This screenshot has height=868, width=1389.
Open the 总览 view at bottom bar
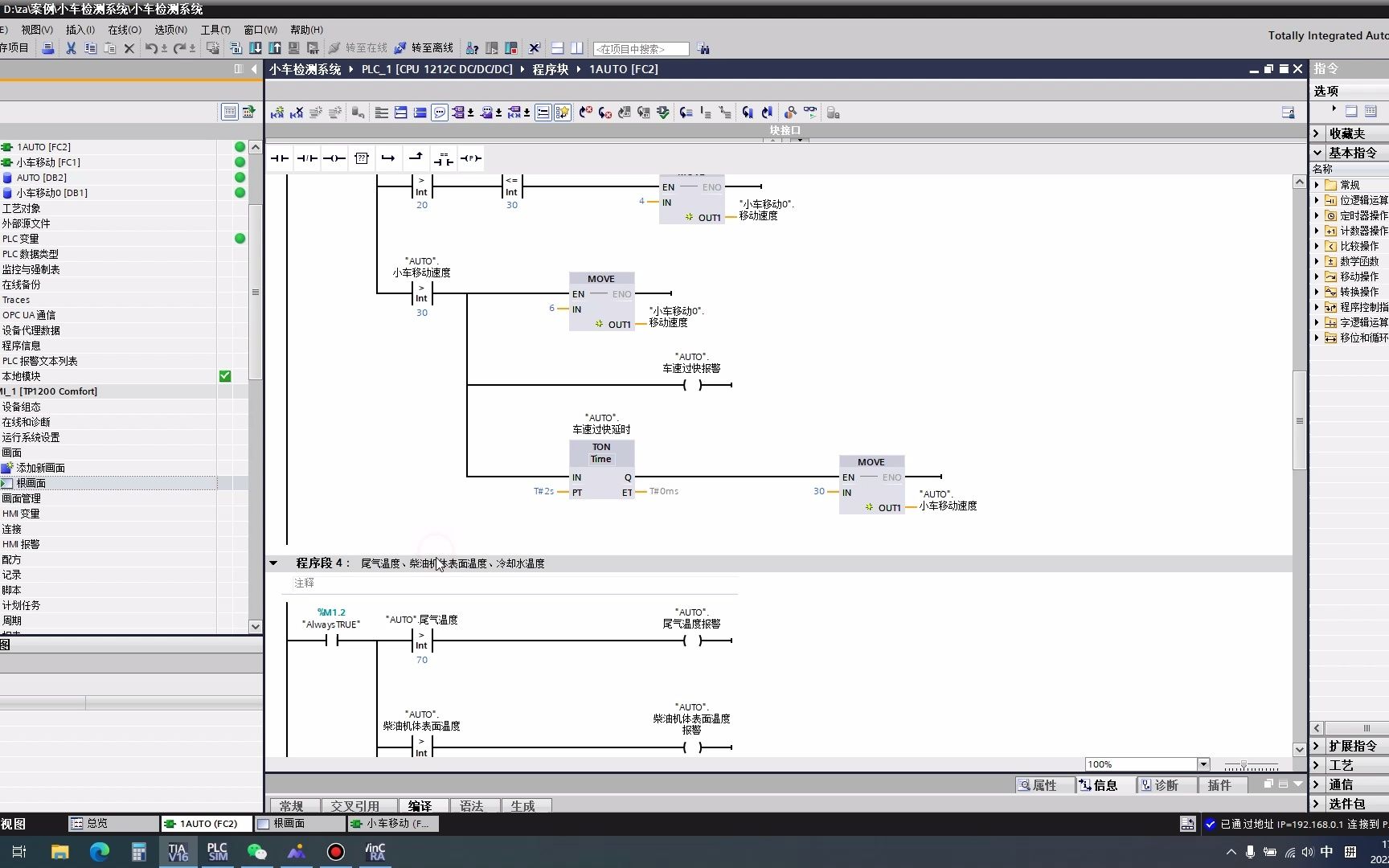coord(113,823)
